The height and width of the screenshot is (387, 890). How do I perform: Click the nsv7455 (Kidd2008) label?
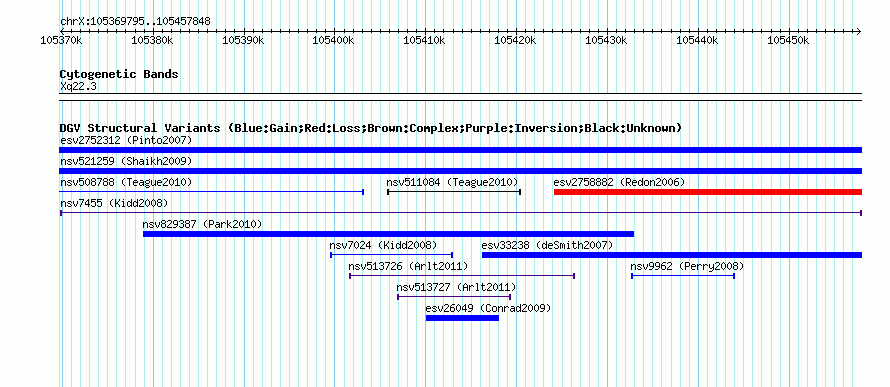click(x=114, y=203)
